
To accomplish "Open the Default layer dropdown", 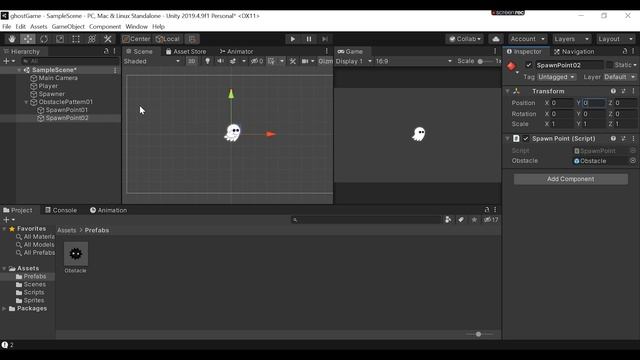I will point(620,77).
